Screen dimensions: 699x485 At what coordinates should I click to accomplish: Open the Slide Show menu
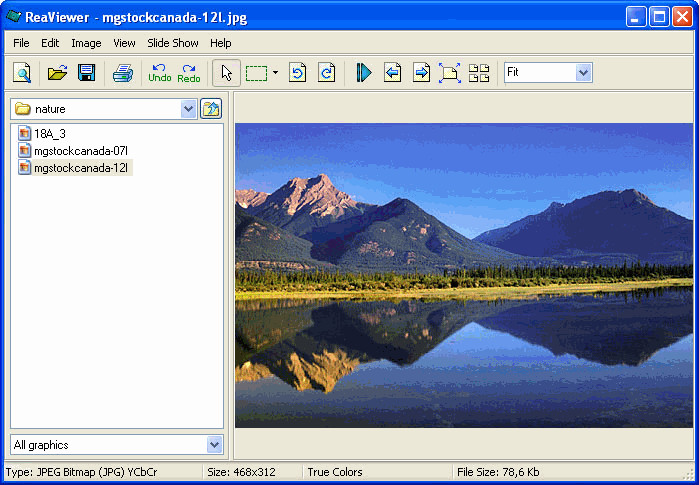click(x=173, y=43)
